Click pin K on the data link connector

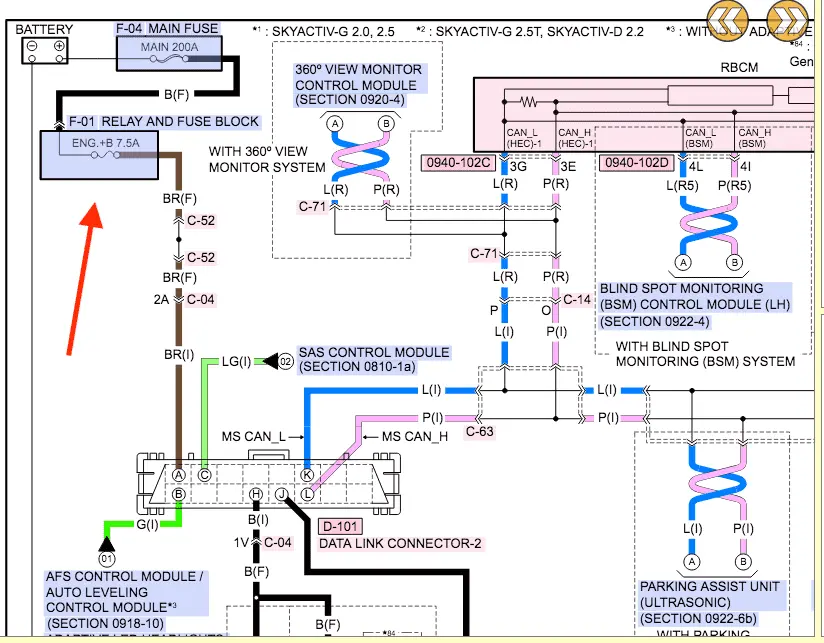(307, 475)
